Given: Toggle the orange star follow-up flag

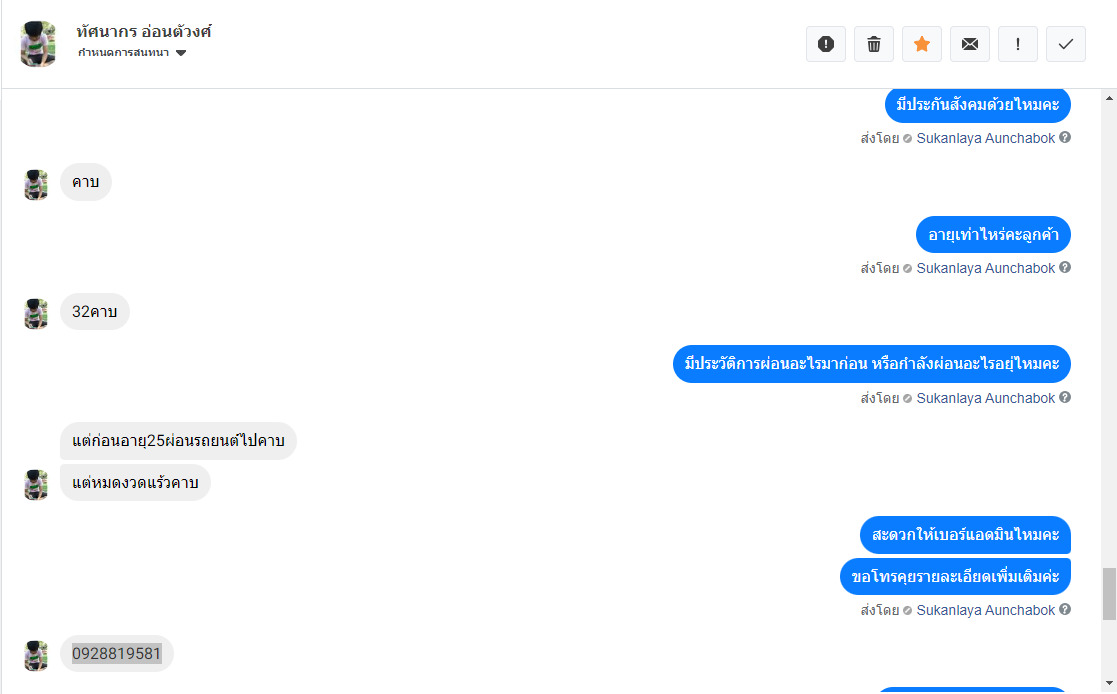Looking at the screenshot, I should click(x=922, y=44).
